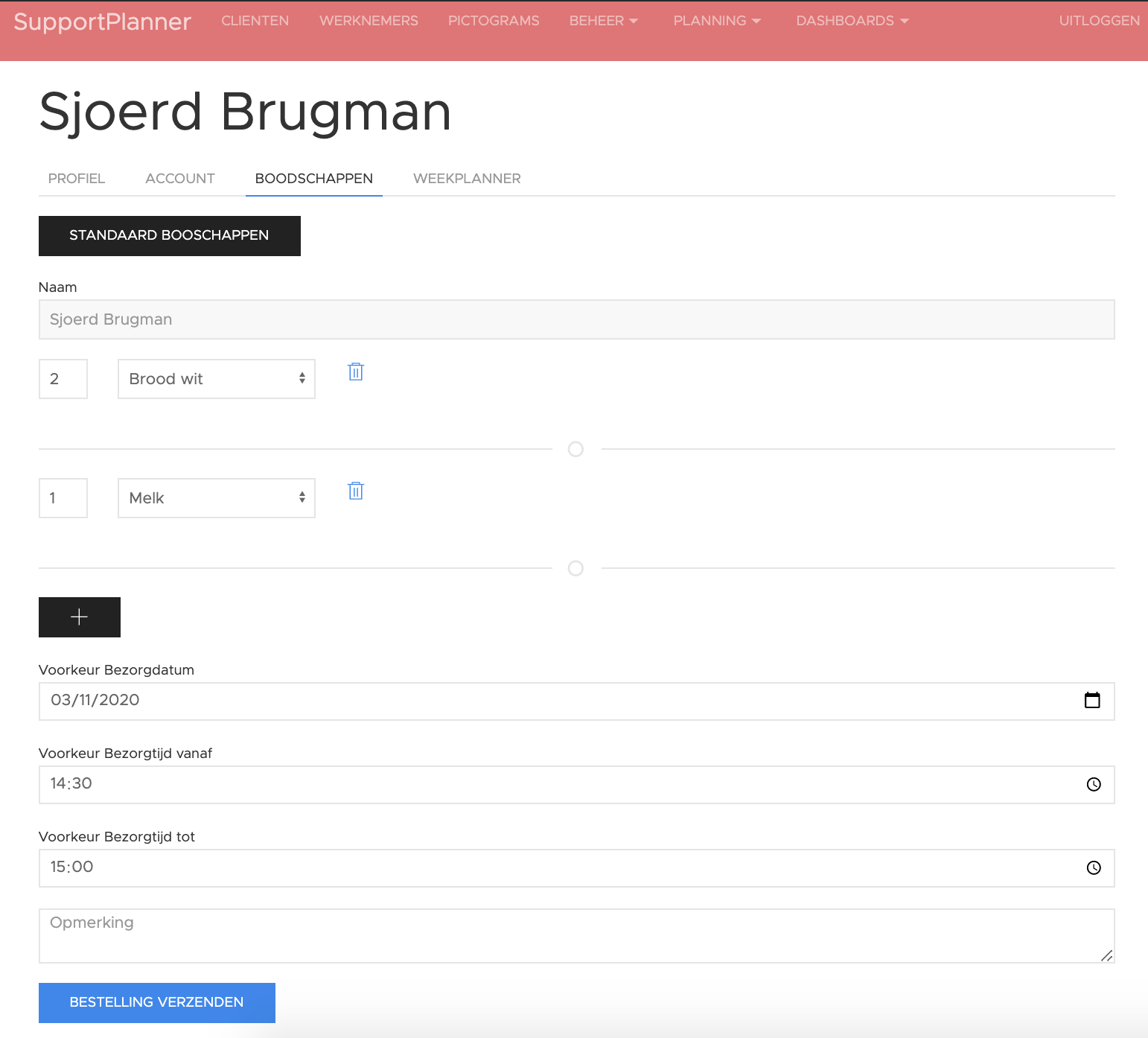Viewport: 1148px width, 1038px height.
Task: Open the Melk product dropdown
Action: click(216, 498)
